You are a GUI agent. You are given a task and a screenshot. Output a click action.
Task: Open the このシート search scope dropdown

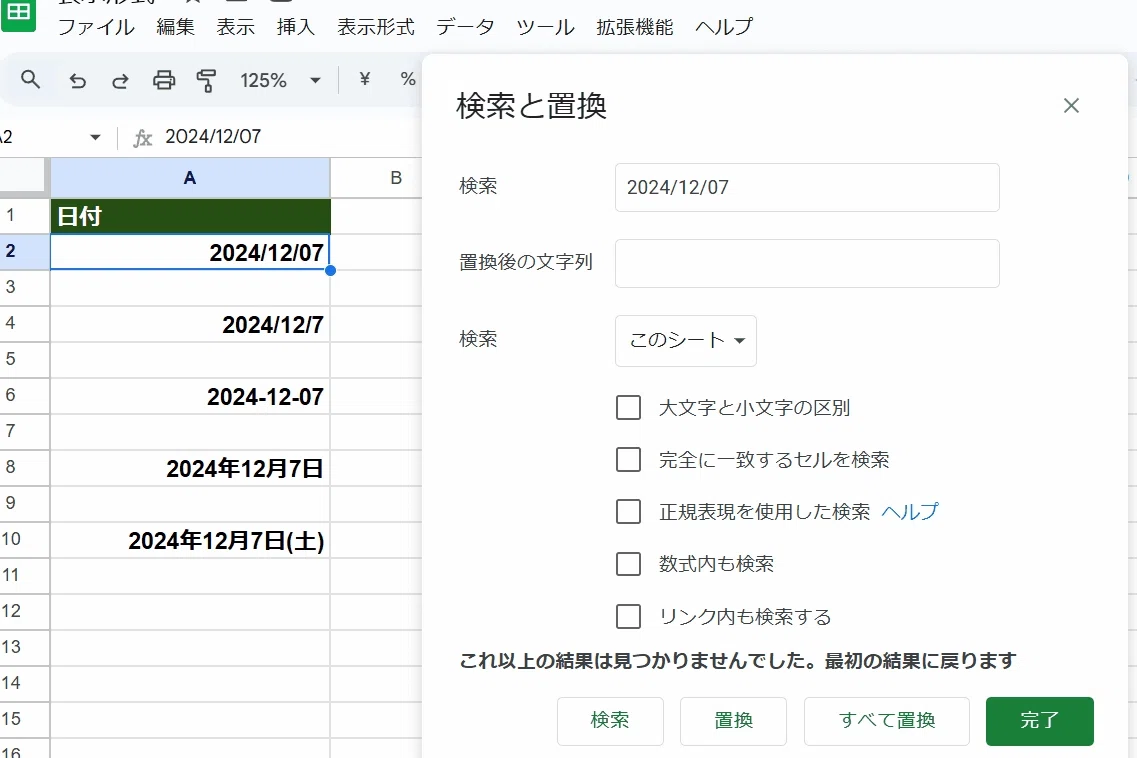(x=686, y=340)
